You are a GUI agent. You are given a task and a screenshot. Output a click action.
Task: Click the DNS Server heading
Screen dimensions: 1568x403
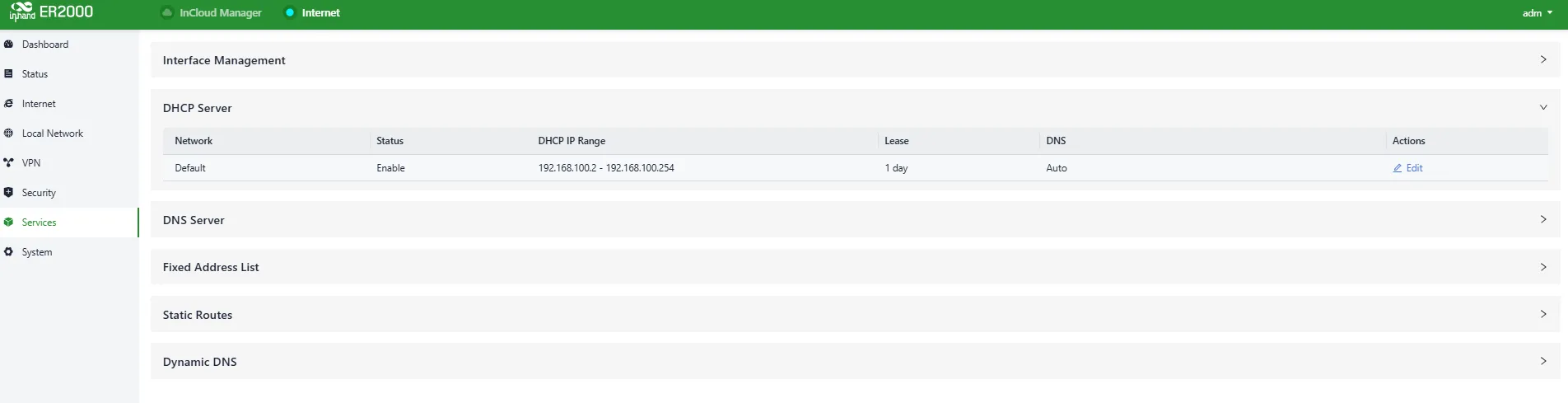(x=194, y=220)
